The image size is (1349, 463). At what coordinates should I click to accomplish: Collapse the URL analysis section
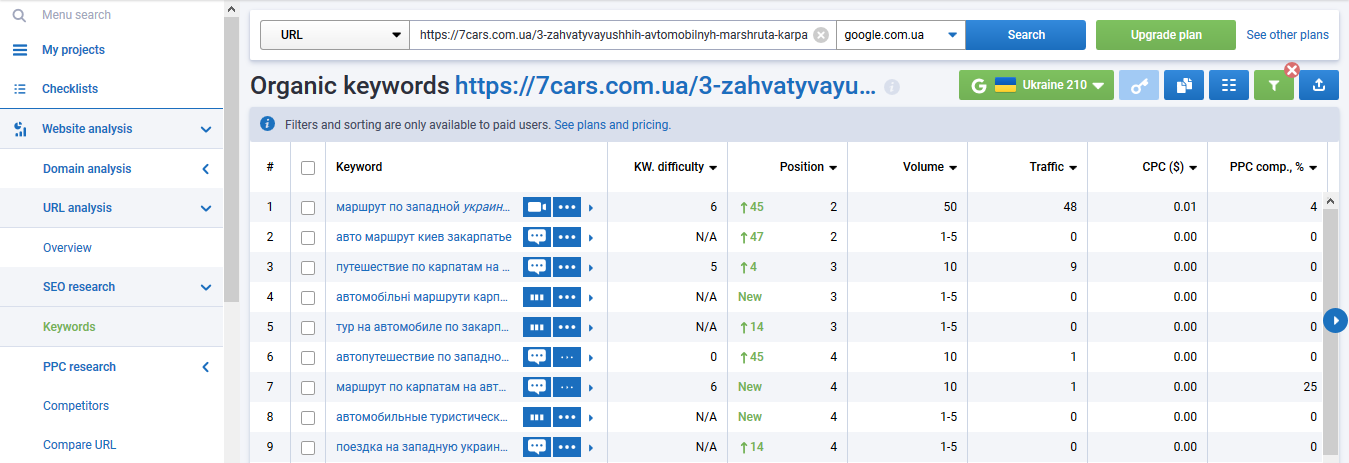click(x=205, y=208)
